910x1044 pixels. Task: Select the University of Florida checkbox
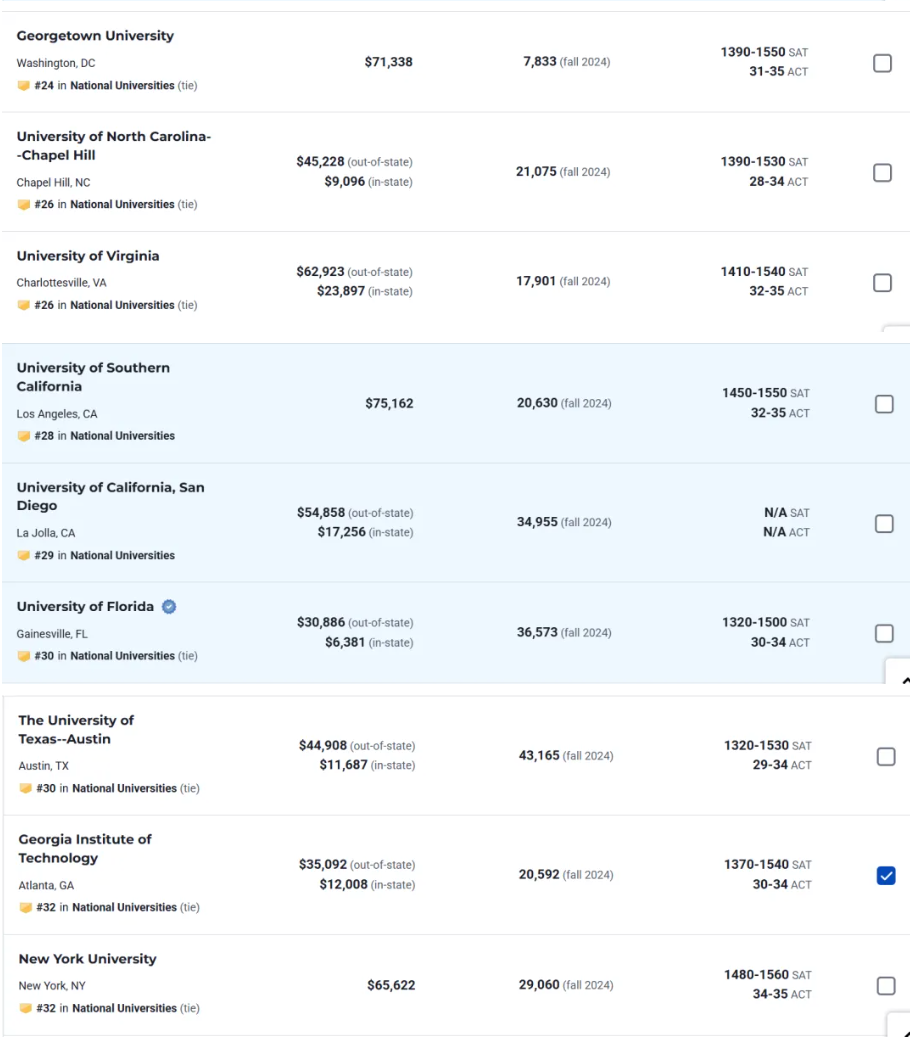click(884, 633)
